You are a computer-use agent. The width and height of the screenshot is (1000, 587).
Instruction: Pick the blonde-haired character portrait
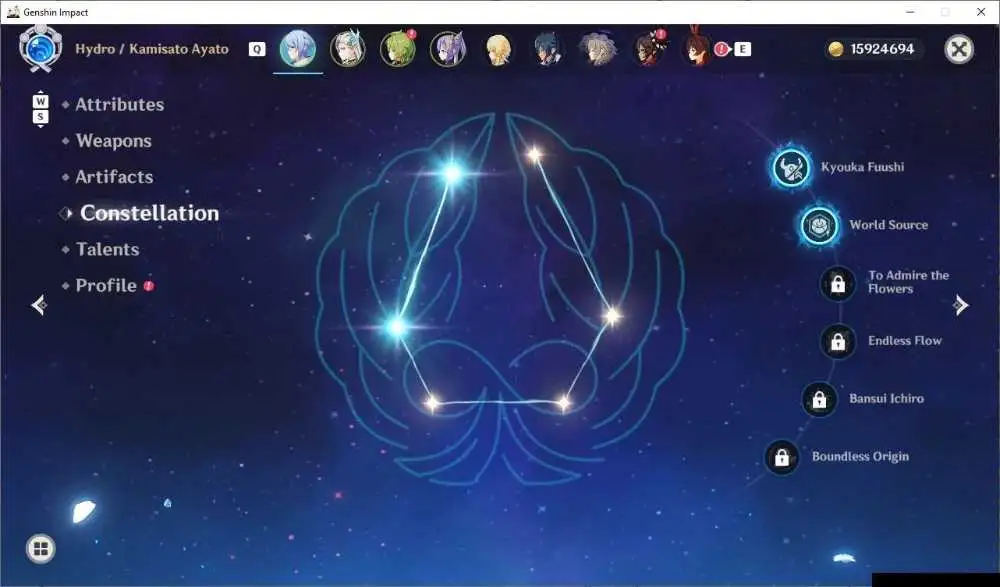[498, 49]
